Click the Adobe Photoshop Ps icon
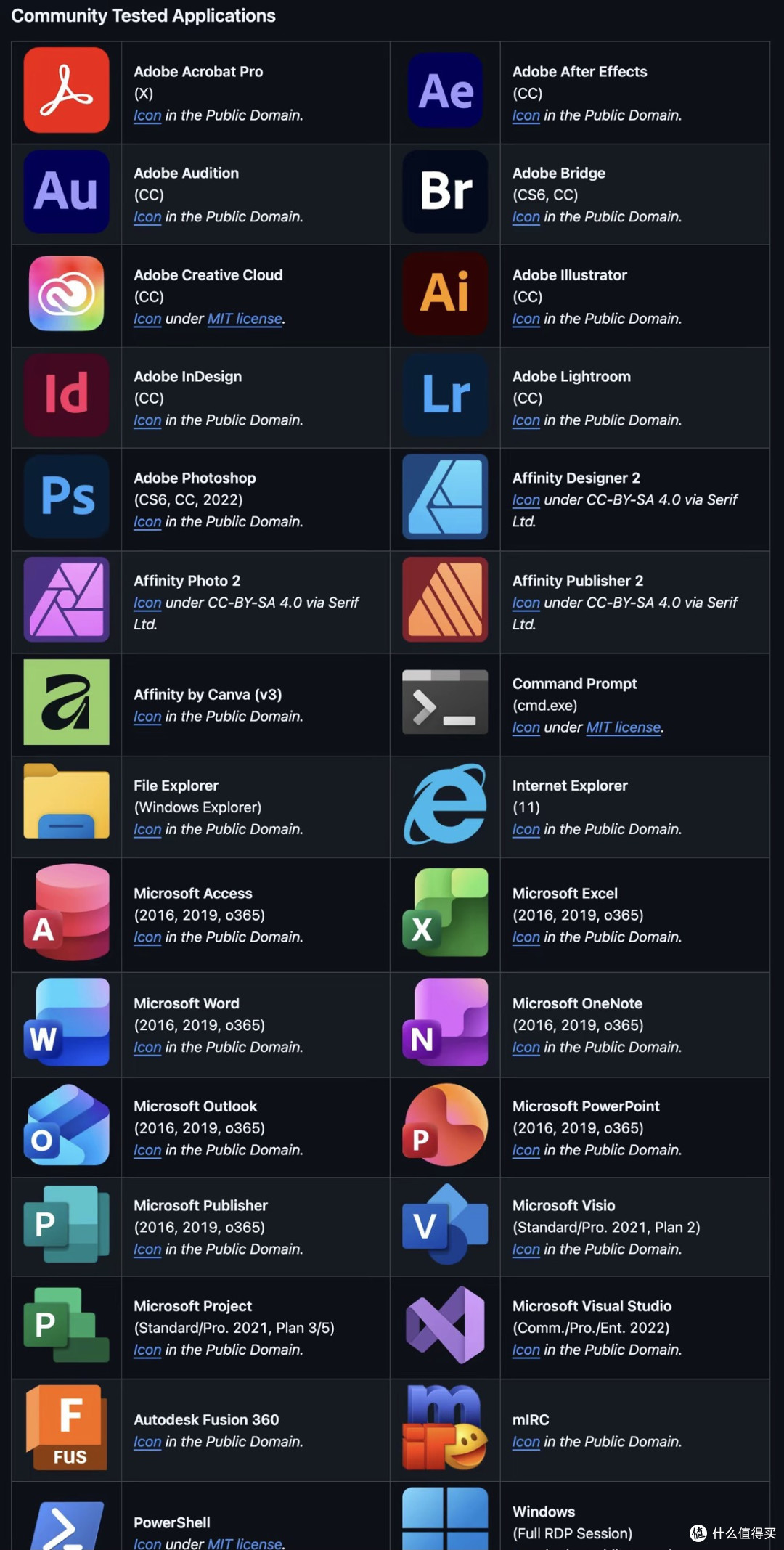Viewport: 784px width, 1550px height. tap(67, 497)
